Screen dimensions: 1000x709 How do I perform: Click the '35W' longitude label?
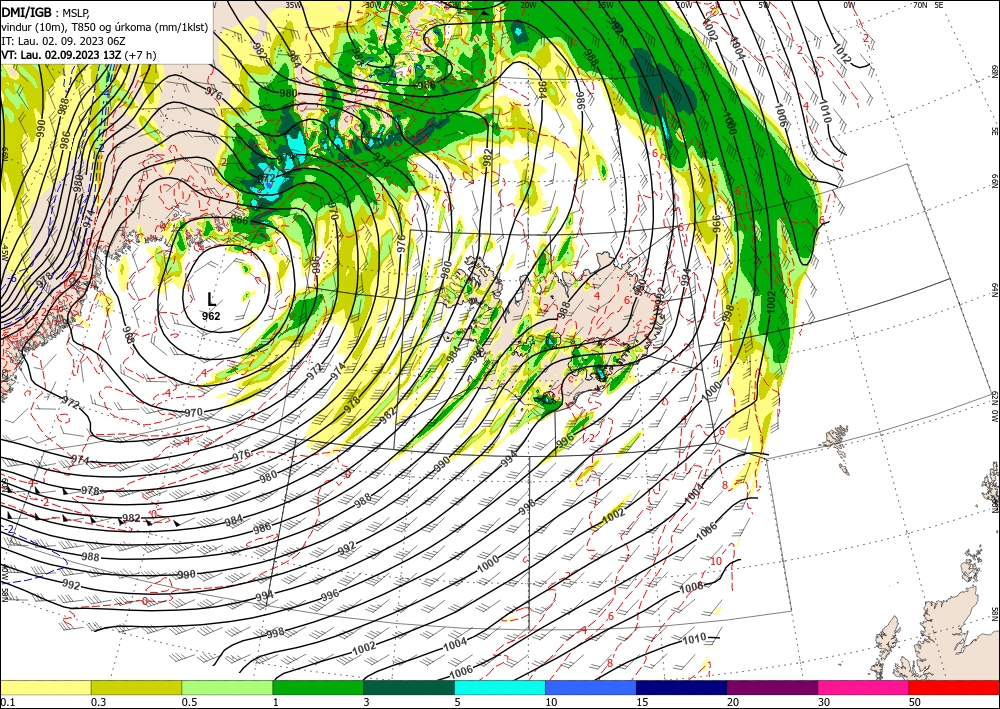(x=293, y=4)
